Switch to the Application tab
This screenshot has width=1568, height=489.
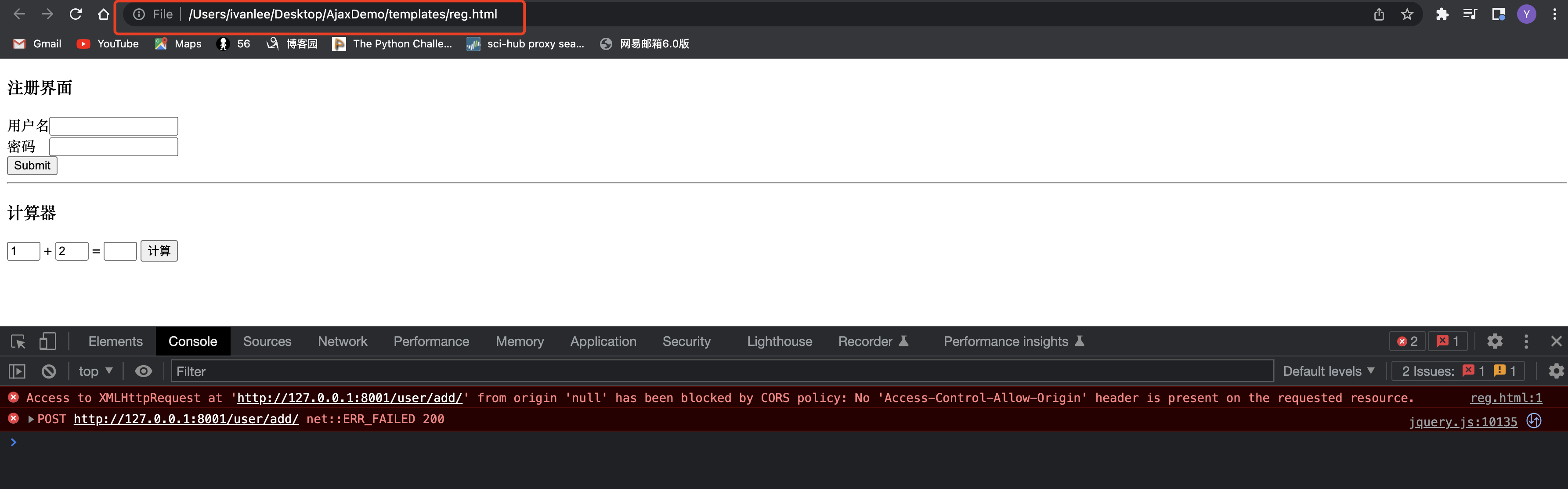603,341
